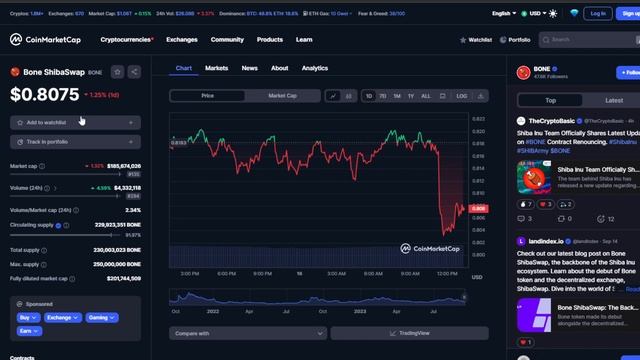Image resolution: width=640 pixels, height=360 pixels.
Task: Open the Chart tab
Action: click(x=184, y=68)
